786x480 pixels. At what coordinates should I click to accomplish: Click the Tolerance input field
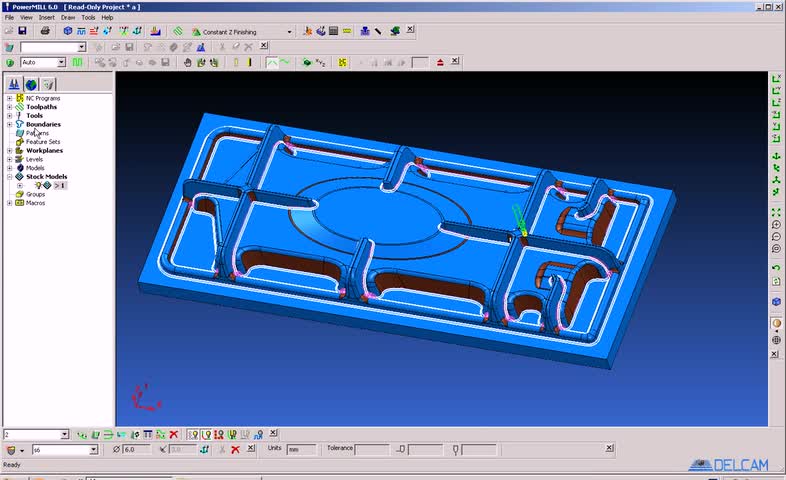372,450
